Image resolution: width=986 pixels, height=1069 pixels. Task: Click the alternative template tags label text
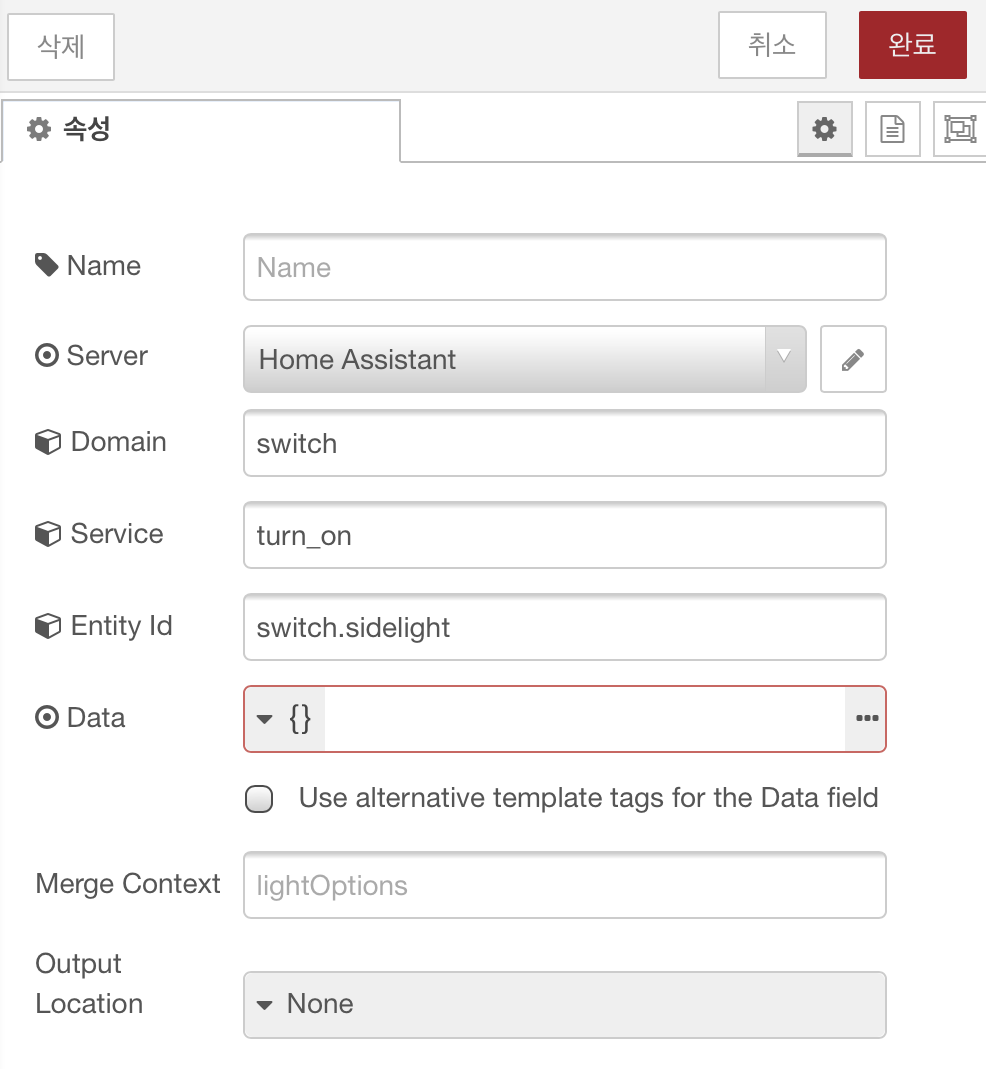pyautogui.click(x=588, y=798)
